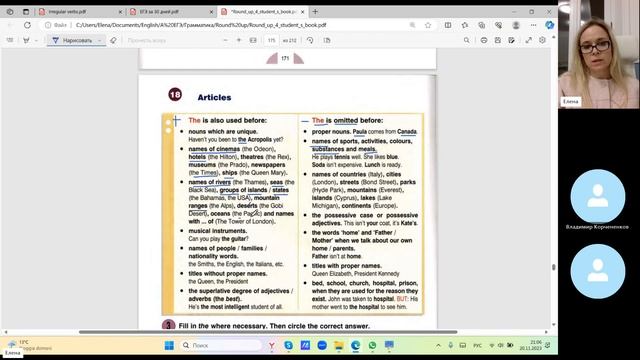The width and height of the screenshot is (640, 360).
Task: Expand the Нарисовать pen options dropdown
Action: point(100,40)
